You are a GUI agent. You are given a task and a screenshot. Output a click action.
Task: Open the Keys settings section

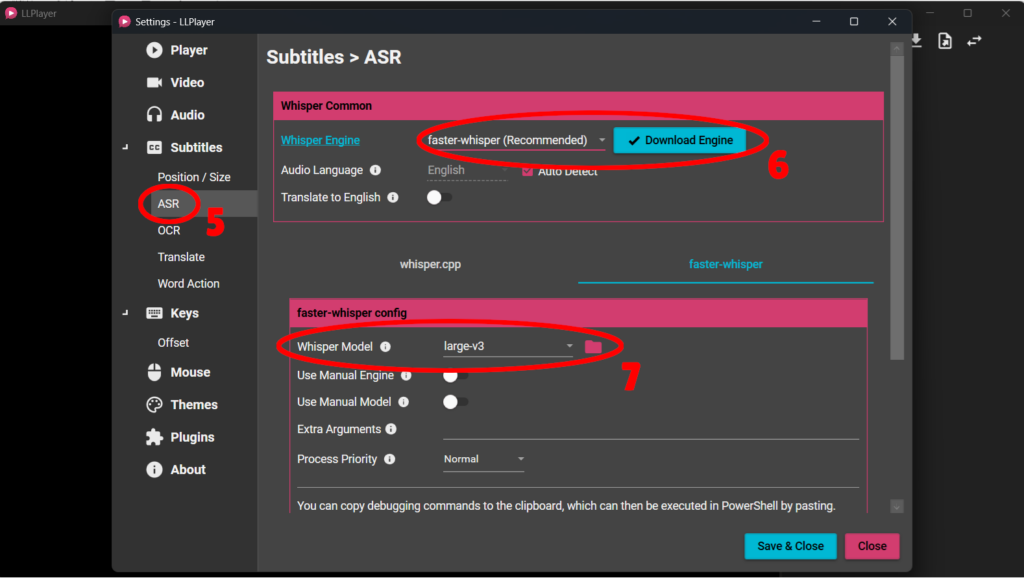coord(172,313)
